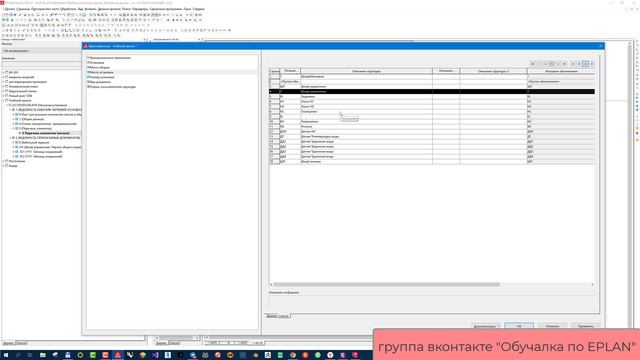This screenshot has height=360, width=640.
Task: Open the Проект menu
Action: 9,9
